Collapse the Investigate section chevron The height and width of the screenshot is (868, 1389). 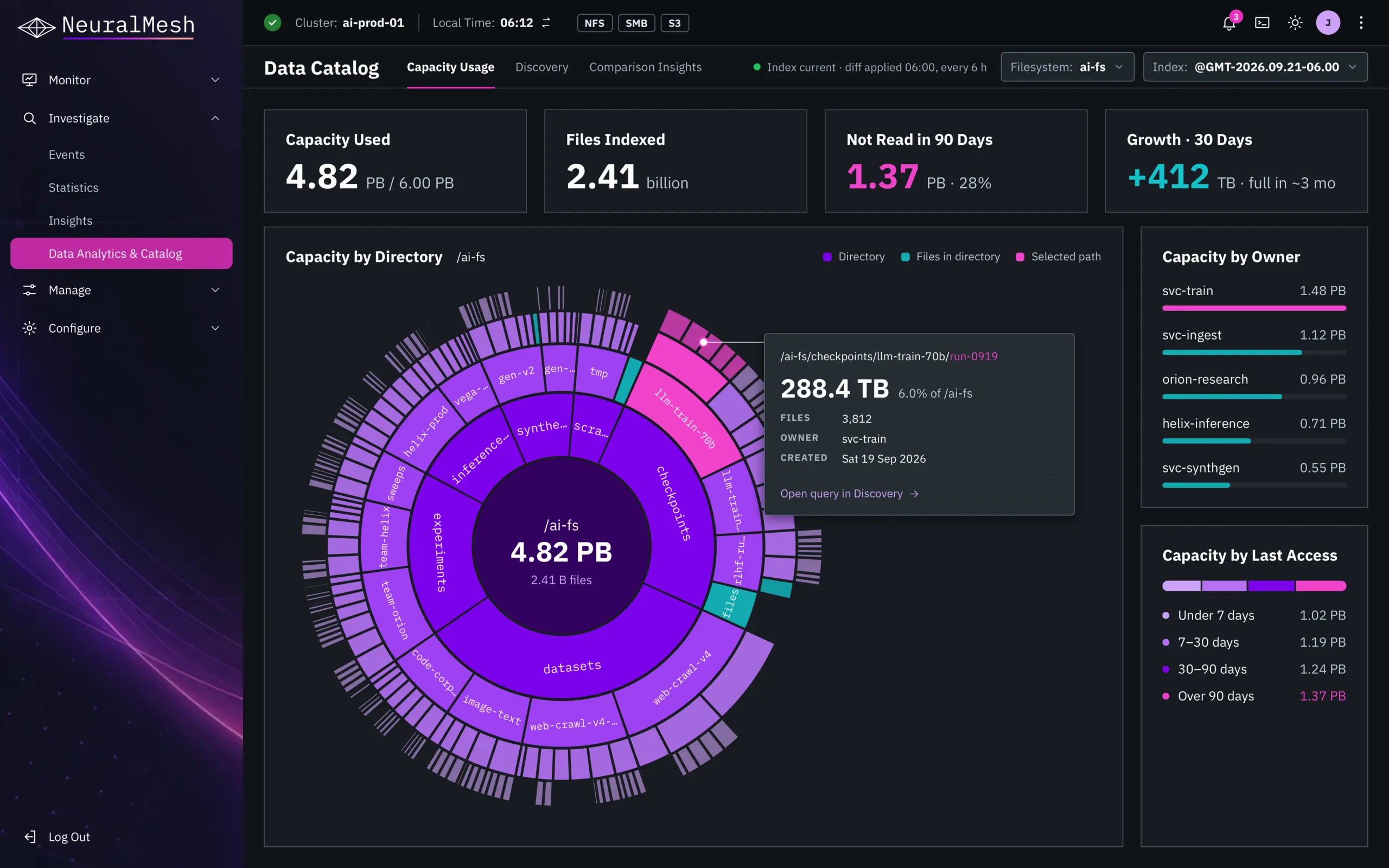click(215, 118)
